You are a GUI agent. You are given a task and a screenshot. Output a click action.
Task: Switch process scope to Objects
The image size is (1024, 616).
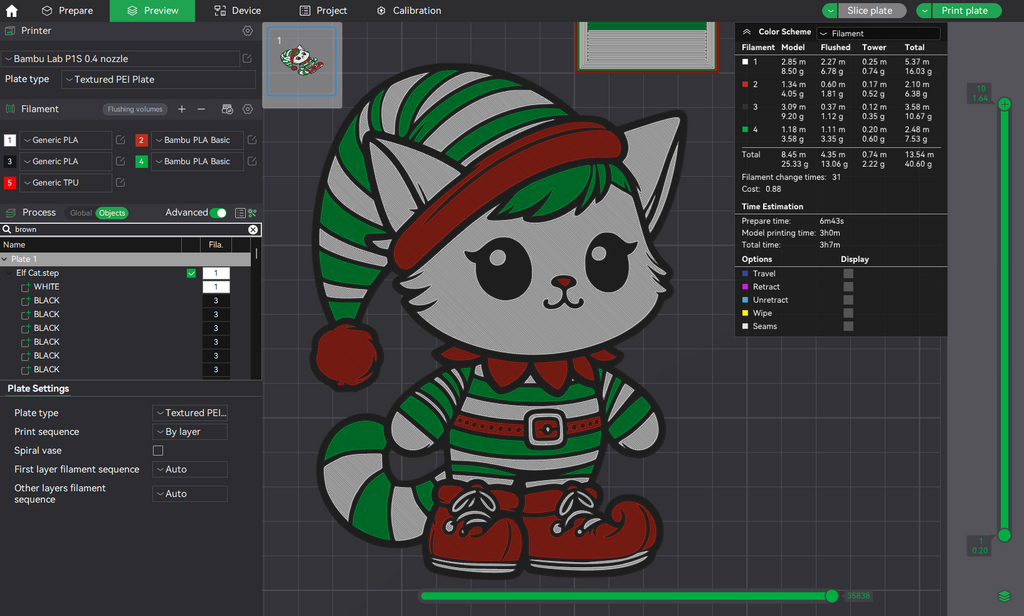(x=112, y=213)
